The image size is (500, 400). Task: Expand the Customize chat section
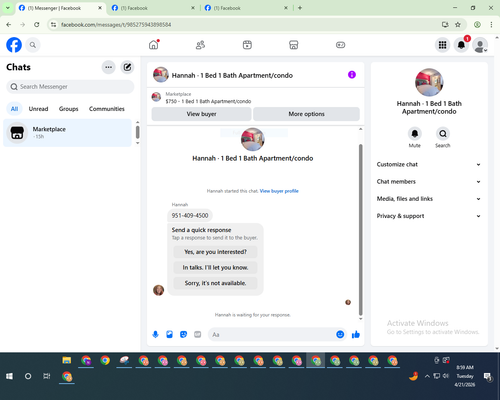click(x=429, y=164)
